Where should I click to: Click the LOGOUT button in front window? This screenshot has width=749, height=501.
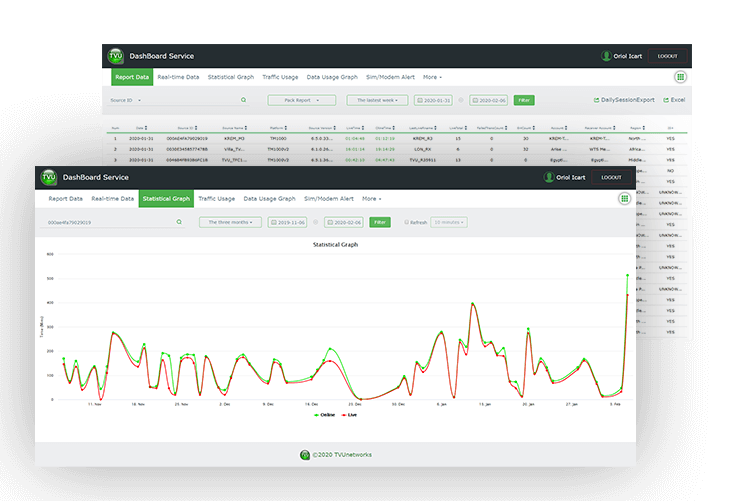[x=612, y=177]
